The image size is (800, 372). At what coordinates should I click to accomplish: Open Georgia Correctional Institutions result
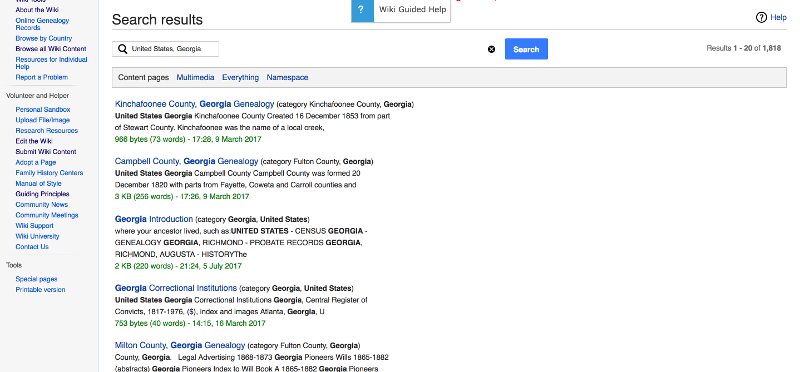click(176, 288)
